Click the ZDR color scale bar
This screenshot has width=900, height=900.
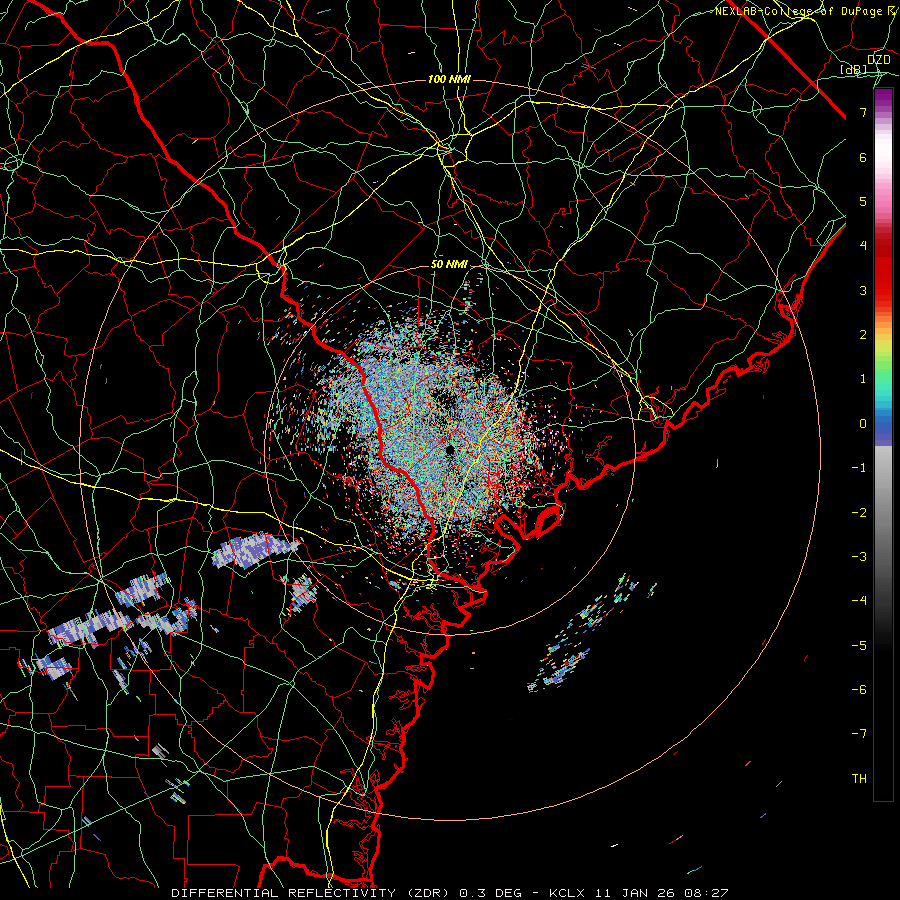[883, 444]
